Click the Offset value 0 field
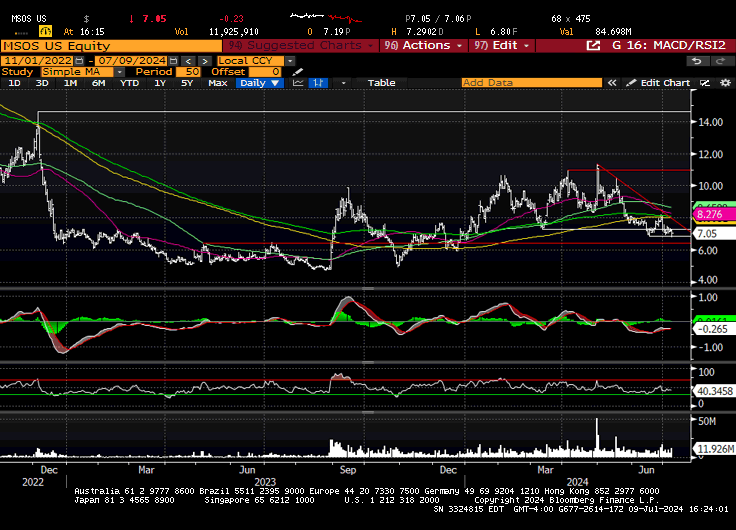This screenshot has width=736, height=530. click(265, 72)
